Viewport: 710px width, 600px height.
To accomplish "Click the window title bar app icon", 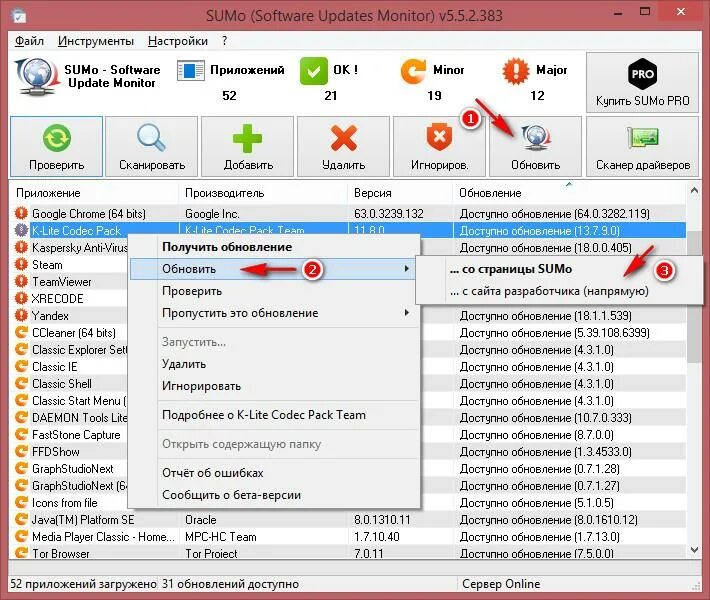I will pyautogui.click(x=19, y=15).
